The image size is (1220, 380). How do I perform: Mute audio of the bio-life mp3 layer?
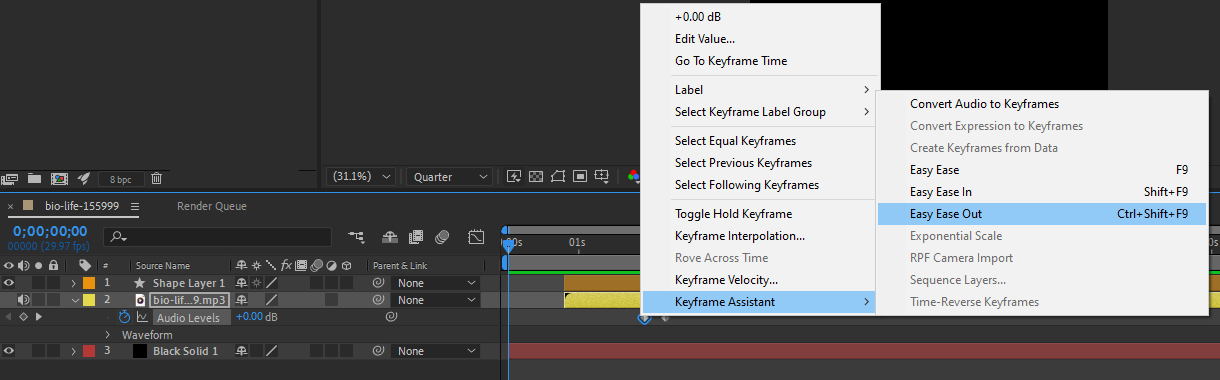pos(24,300)
